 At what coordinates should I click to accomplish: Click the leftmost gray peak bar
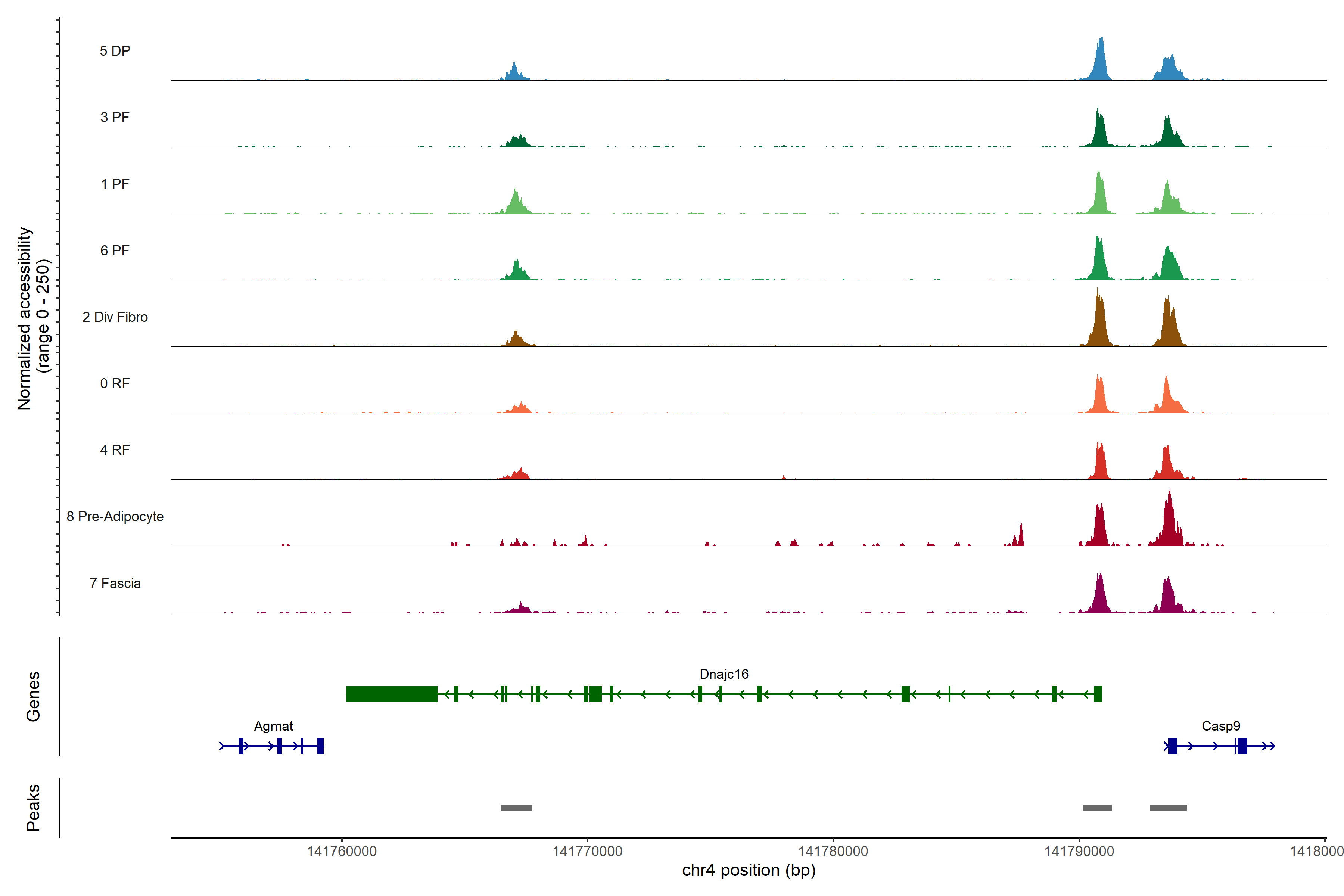tap(516, 808)
